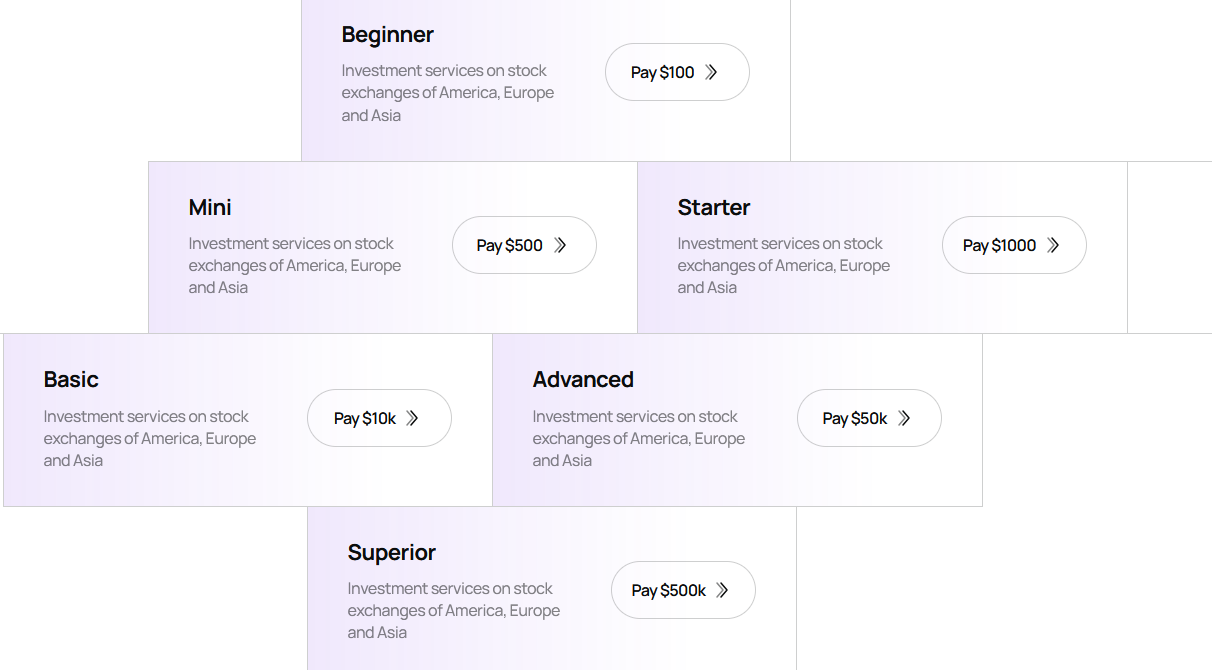The image size is (1212, 670).
Task: Click the double-chevron icon beside Pay $10k
Action: click(412, 418)
